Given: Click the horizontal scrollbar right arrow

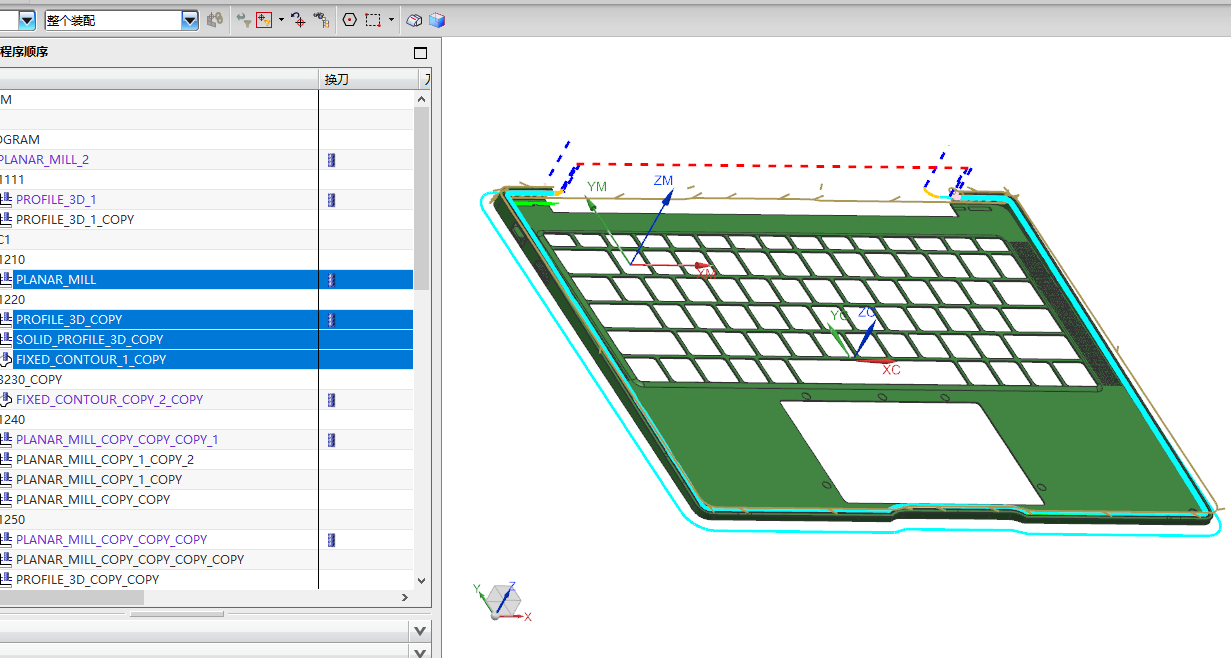Looking at the screenshot, I should click(405, 597).
